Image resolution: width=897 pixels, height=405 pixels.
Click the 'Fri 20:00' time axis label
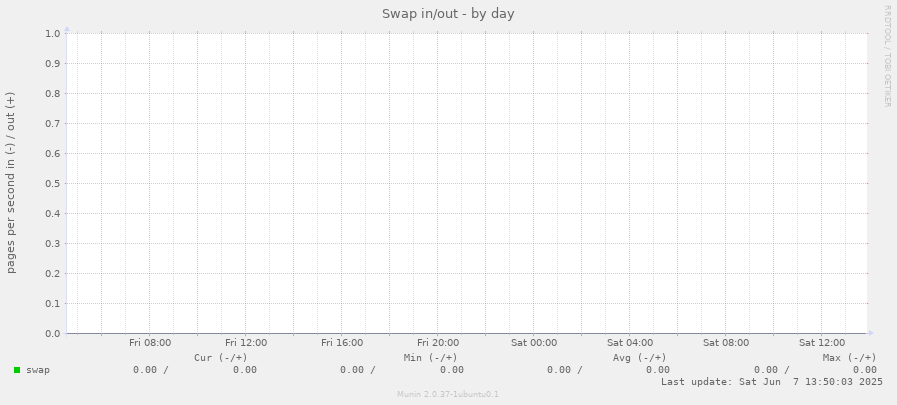[438, 343]
